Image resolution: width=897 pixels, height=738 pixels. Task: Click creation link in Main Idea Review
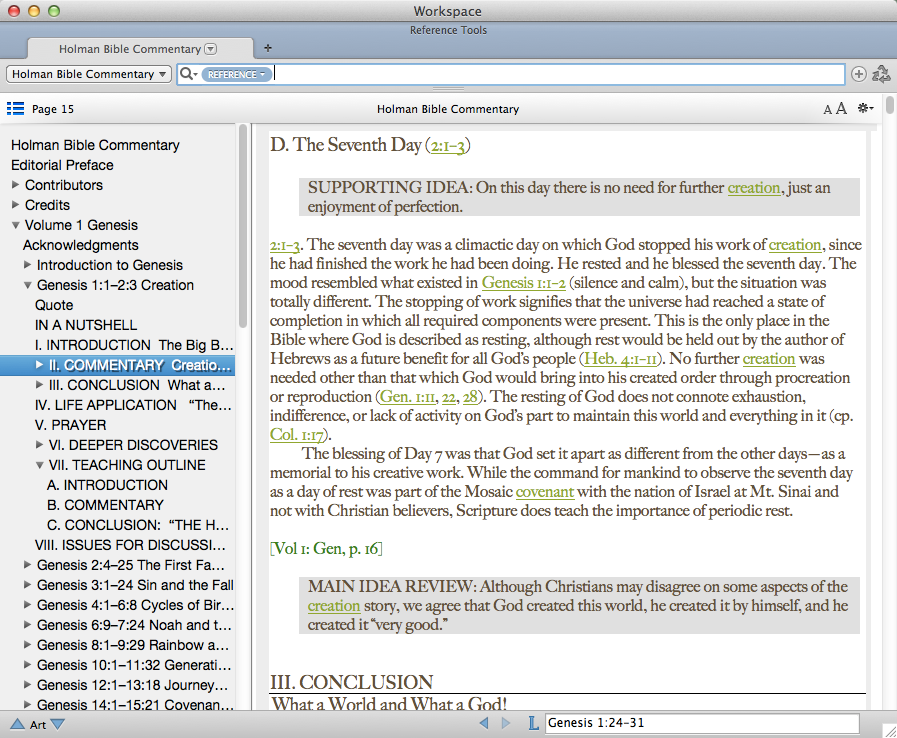[334, 606]
